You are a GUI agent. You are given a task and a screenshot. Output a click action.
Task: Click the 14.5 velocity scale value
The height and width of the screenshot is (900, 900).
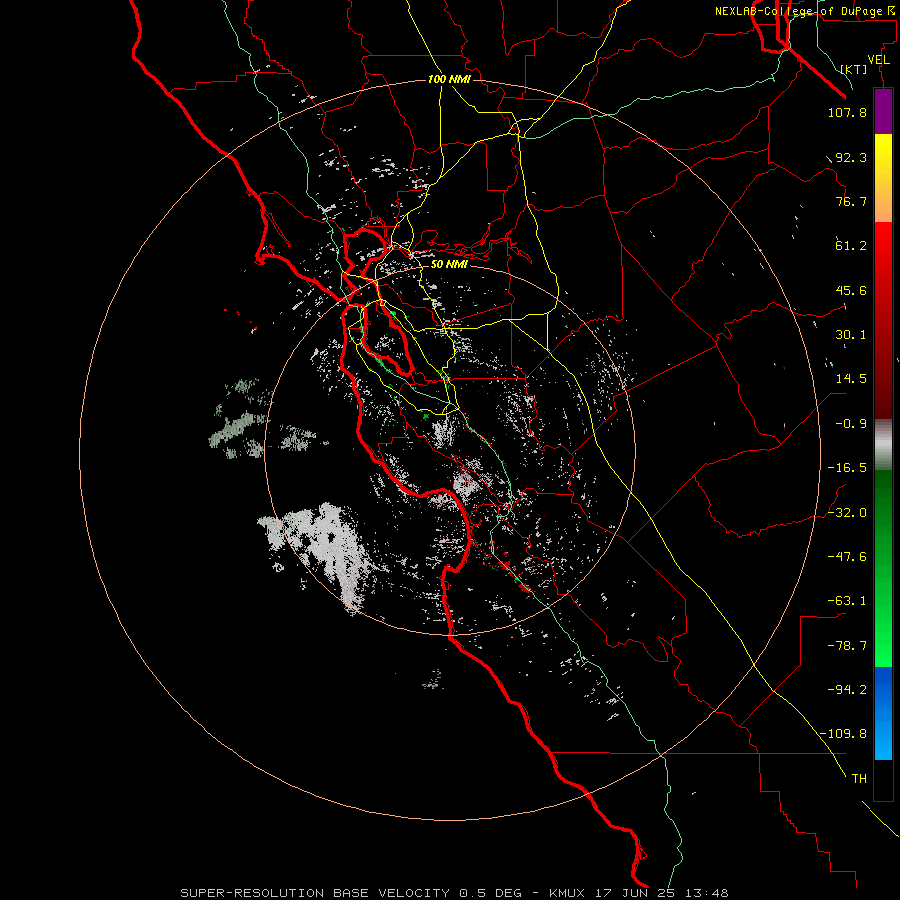(851, 379)
